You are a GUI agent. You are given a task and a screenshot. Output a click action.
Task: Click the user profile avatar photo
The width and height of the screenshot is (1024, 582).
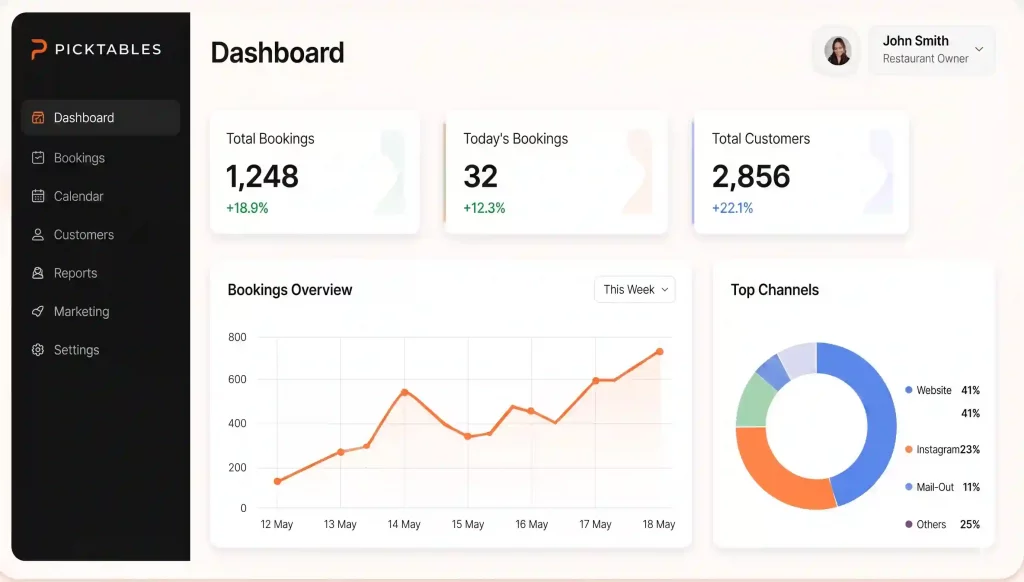(837, 50)
